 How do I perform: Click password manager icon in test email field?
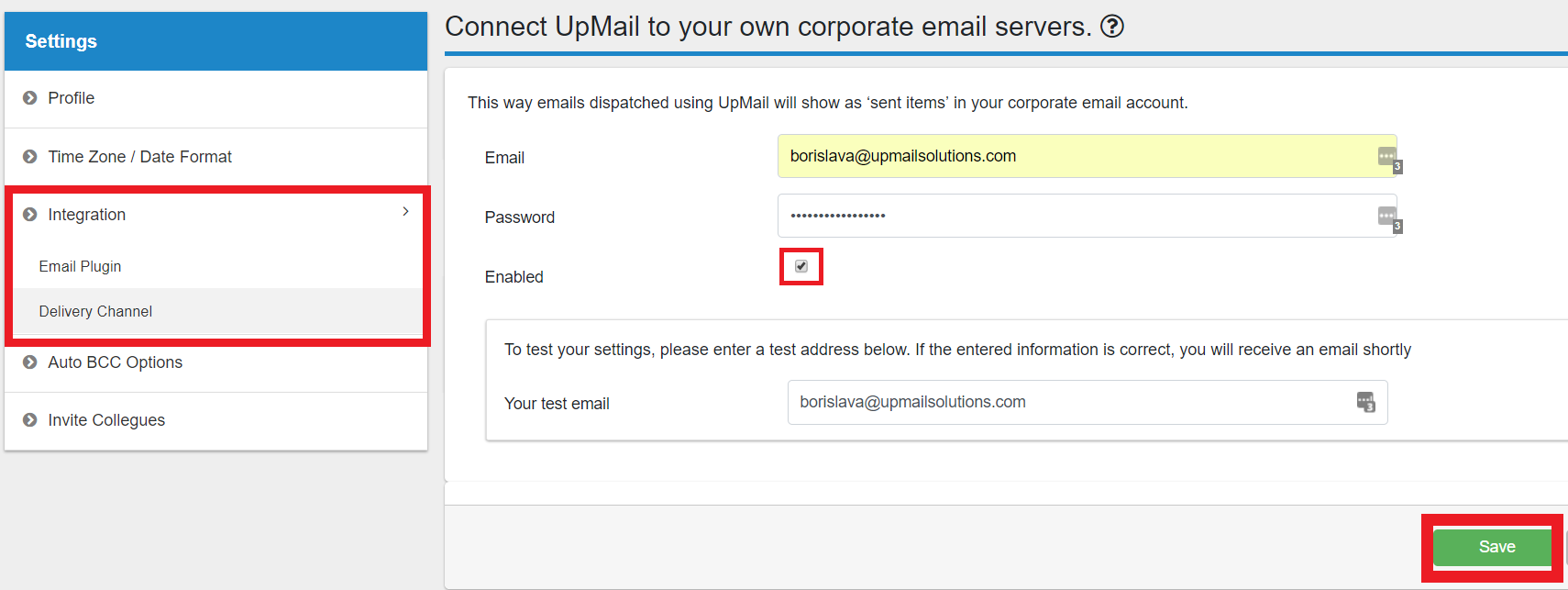point(1365,402)
